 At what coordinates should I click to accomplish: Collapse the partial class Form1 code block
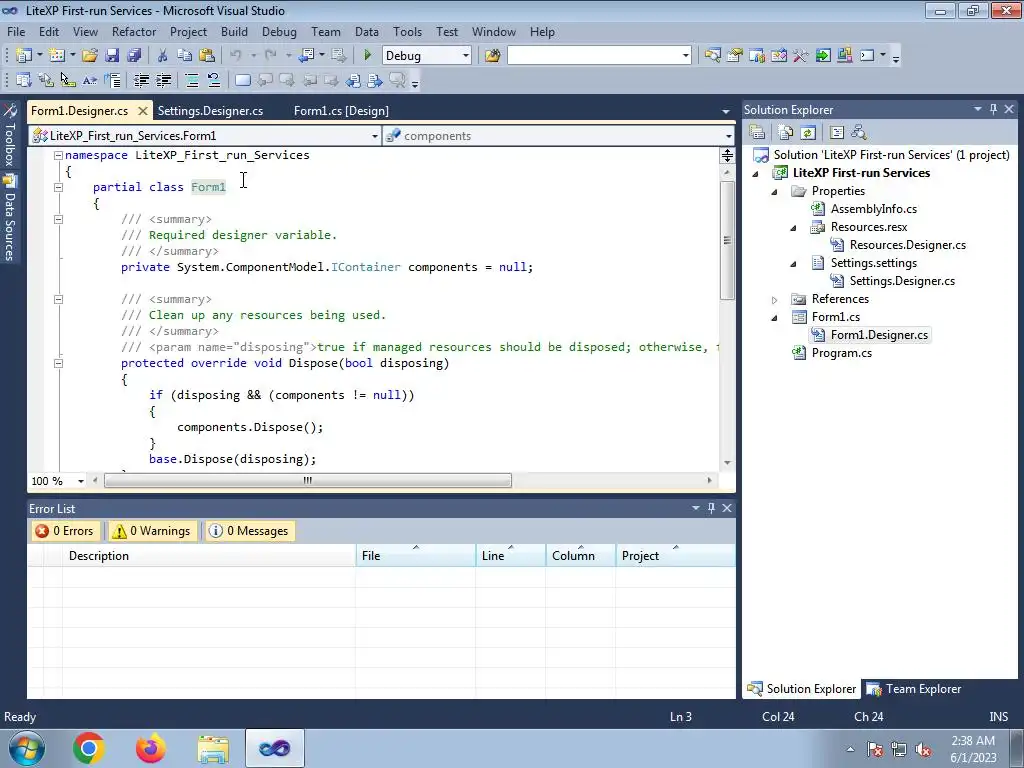(x=58, y=187)
